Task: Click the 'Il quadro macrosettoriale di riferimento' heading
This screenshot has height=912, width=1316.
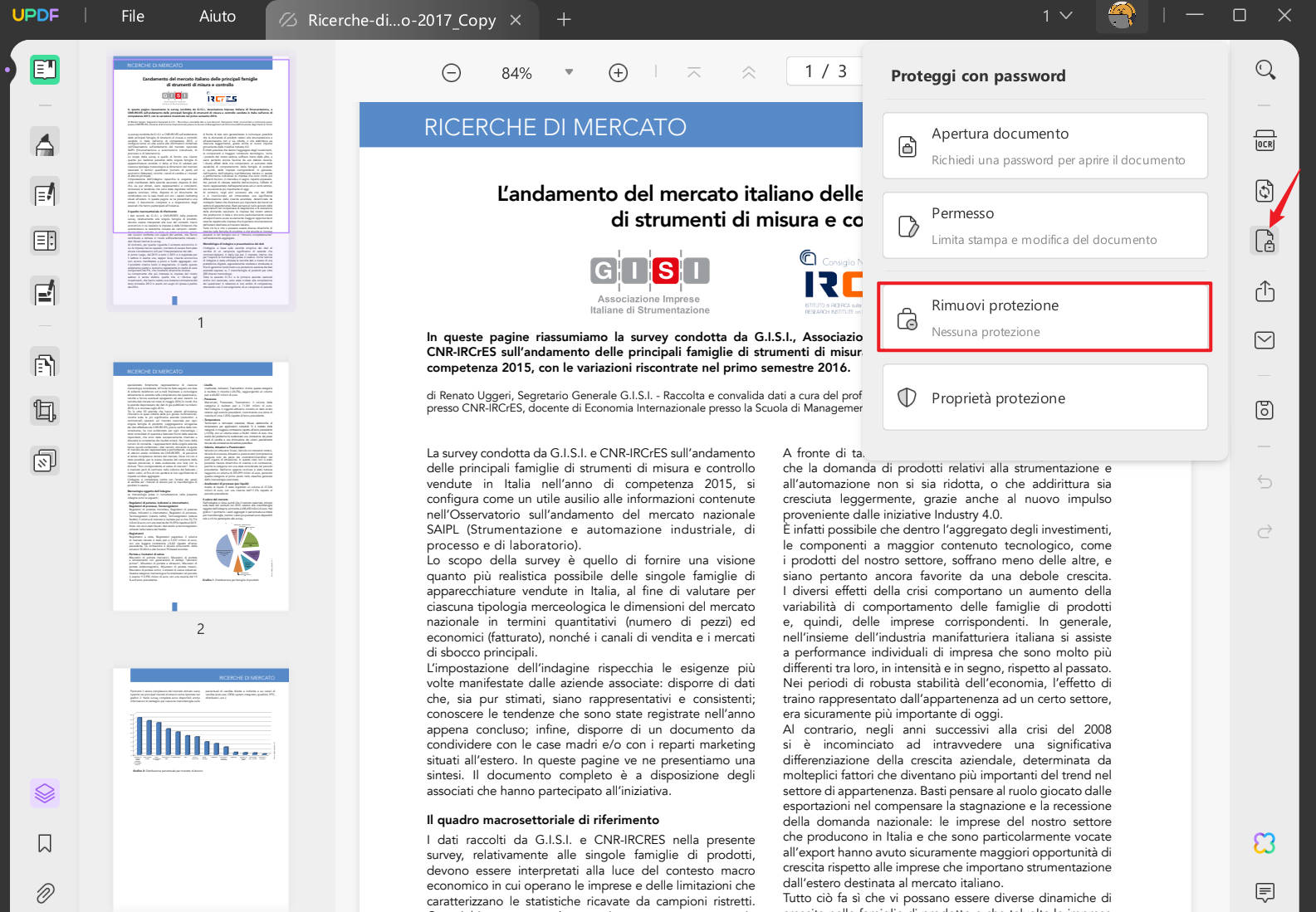Action: coord(543,820)
